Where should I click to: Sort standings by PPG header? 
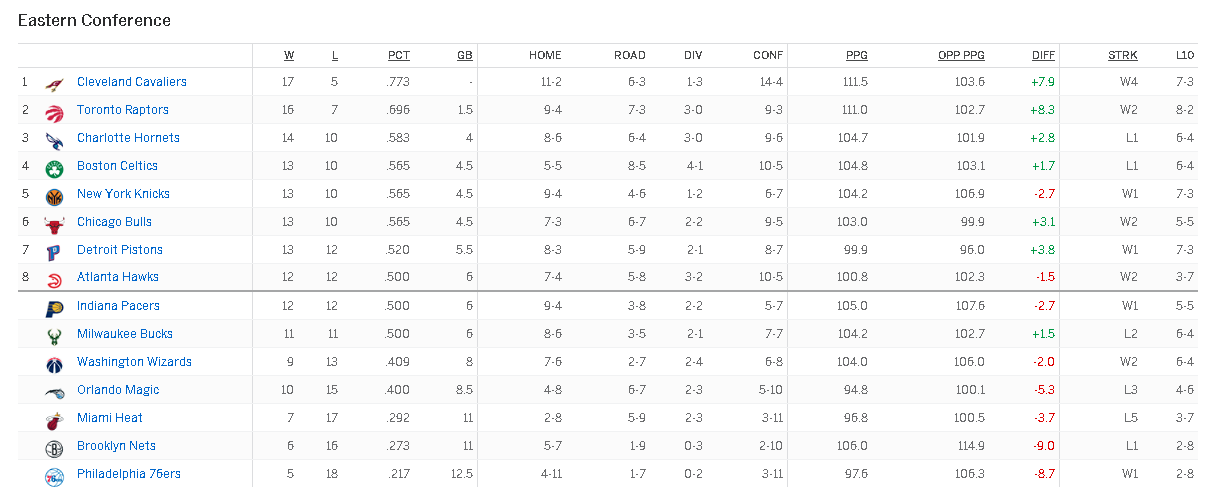(856, 55)
